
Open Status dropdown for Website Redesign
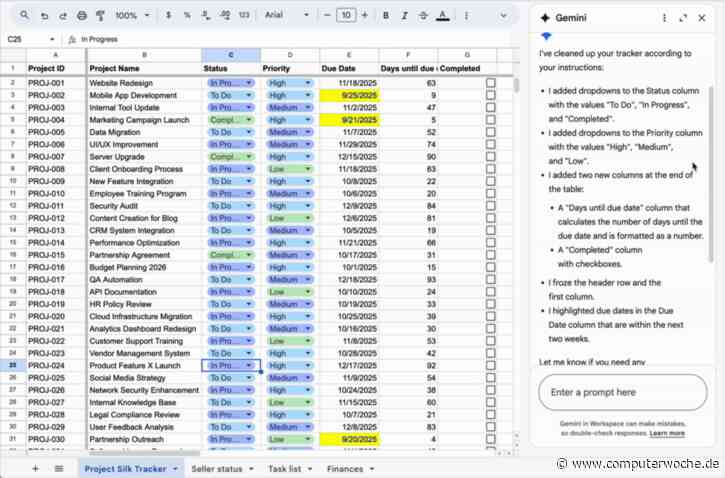249,83
